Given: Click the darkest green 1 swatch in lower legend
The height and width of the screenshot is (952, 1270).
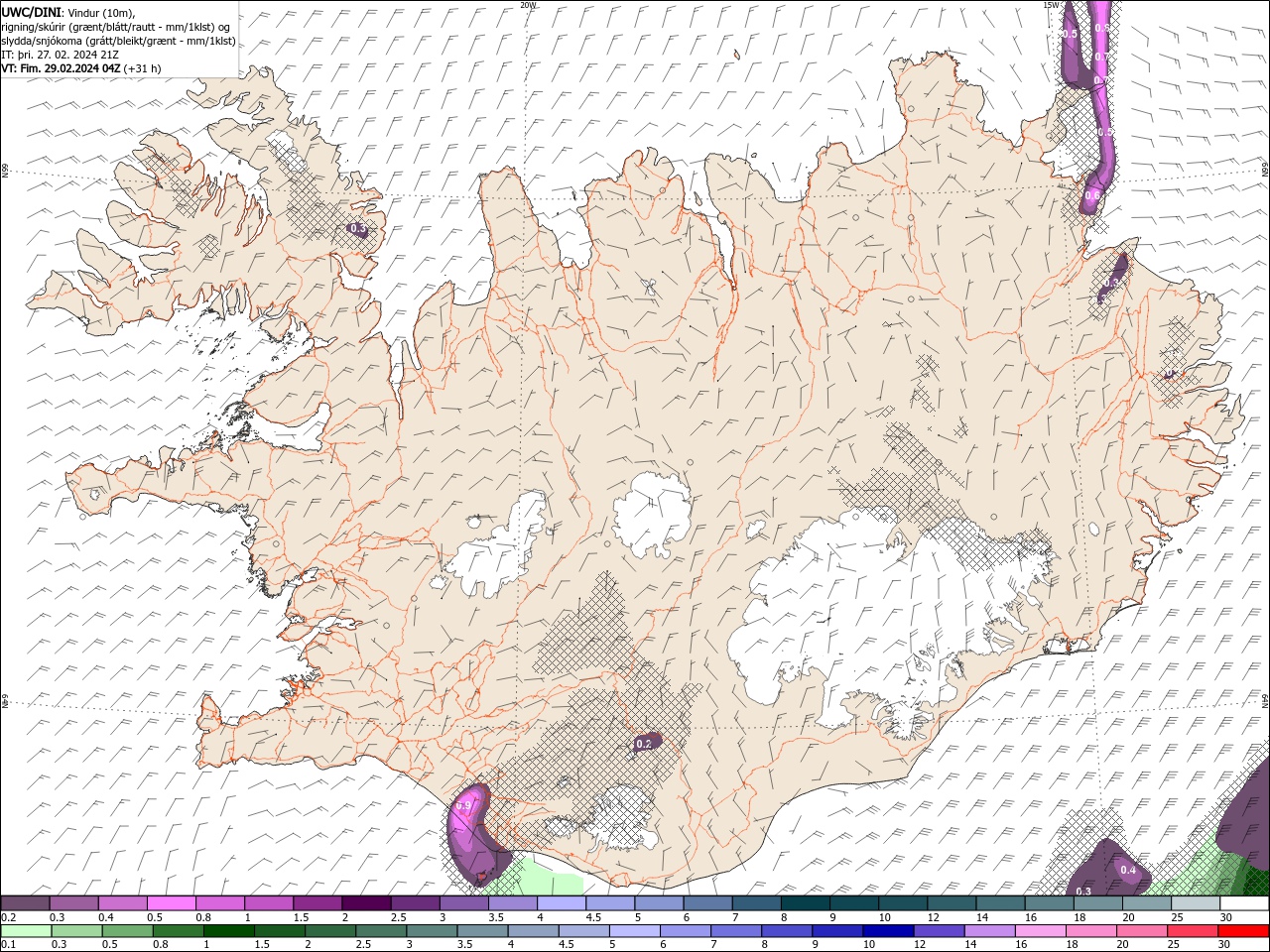Looking at the screenshot, I should pos(227,931).
